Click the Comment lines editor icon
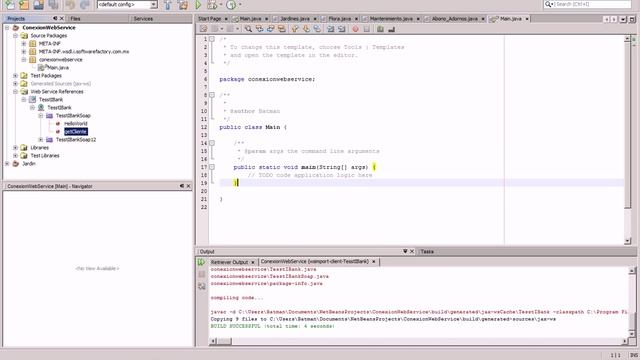 (380, 29)
